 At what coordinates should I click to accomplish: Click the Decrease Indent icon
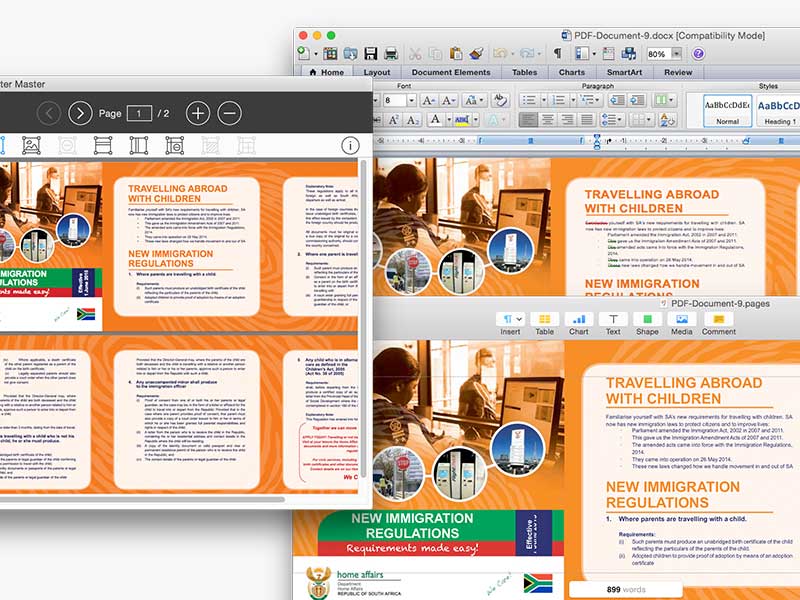point(617,100)
